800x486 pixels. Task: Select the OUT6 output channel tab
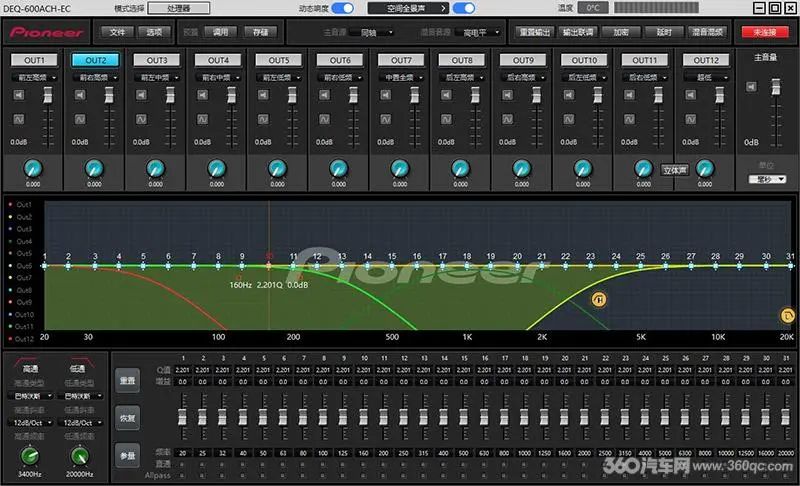coord(340,60)
